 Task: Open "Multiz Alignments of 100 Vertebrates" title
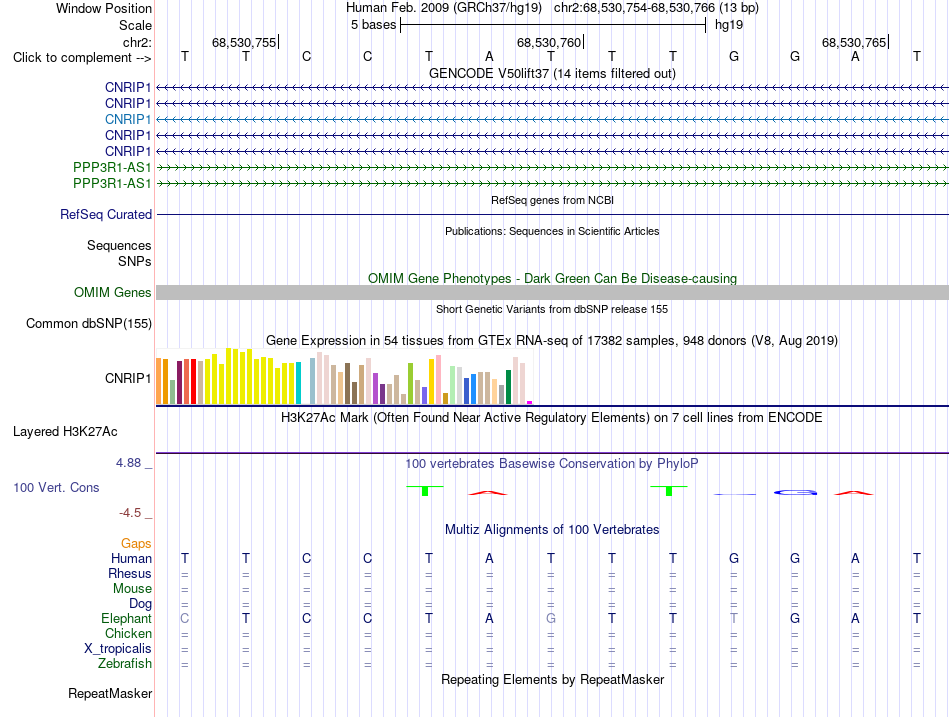552,530
